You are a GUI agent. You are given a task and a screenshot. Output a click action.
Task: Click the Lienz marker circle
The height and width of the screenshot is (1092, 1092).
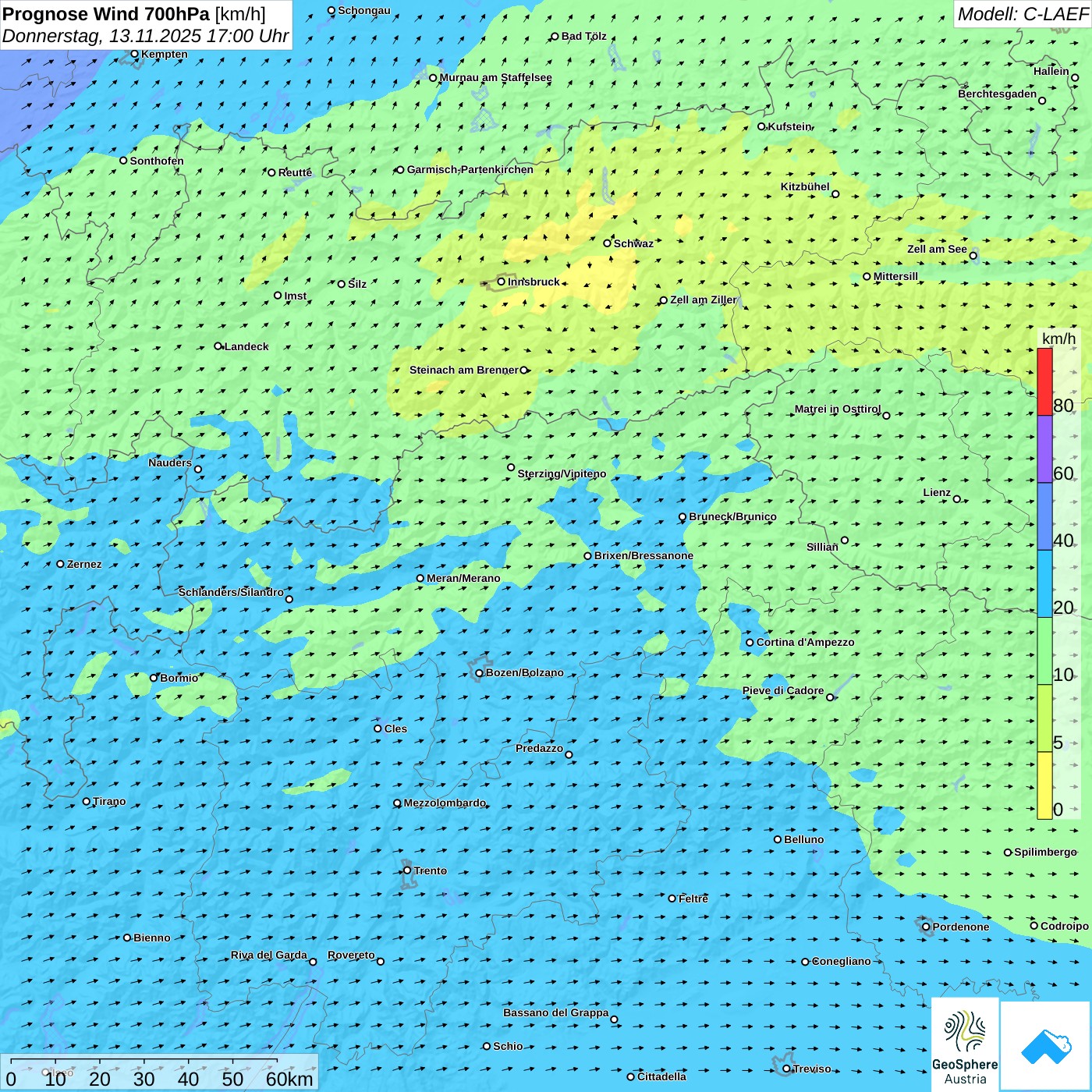point(957,499)
